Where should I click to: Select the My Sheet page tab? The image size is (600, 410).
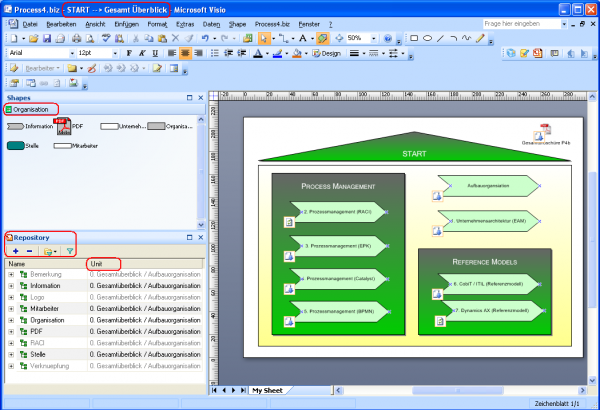click(267, 389)
